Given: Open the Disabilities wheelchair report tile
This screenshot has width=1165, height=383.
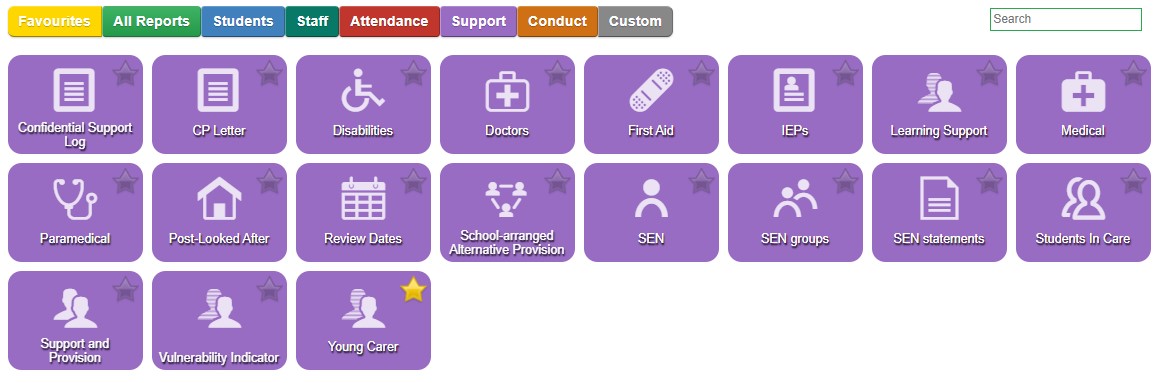Looking at the screenshot, I should [x=363, y=104].
